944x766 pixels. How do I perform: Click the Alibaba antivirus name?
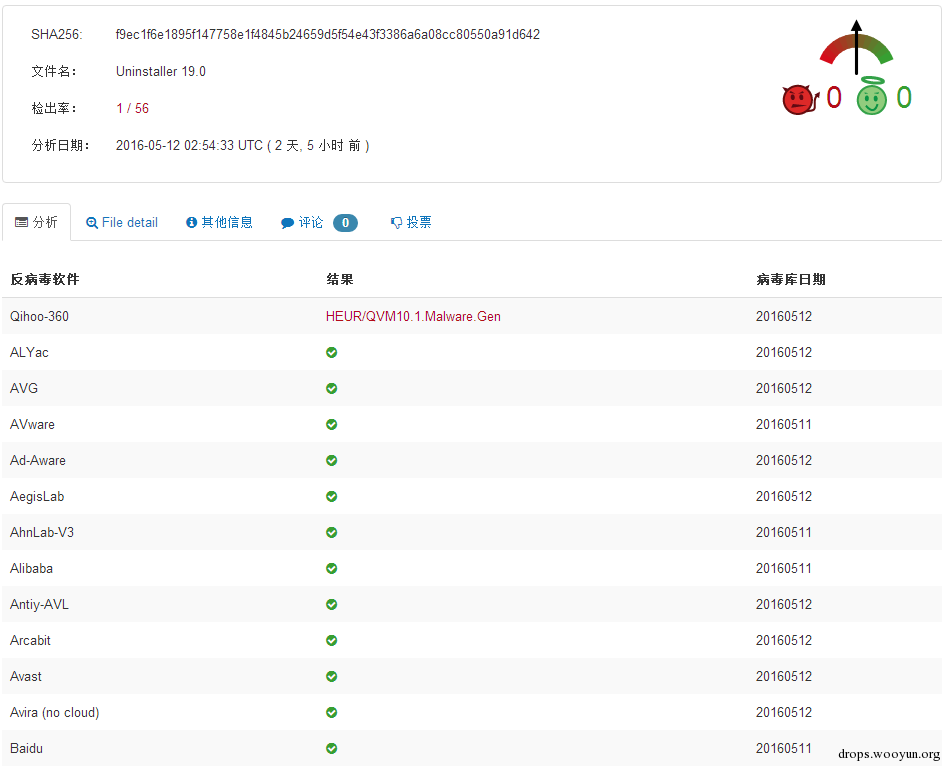point(31,568)
